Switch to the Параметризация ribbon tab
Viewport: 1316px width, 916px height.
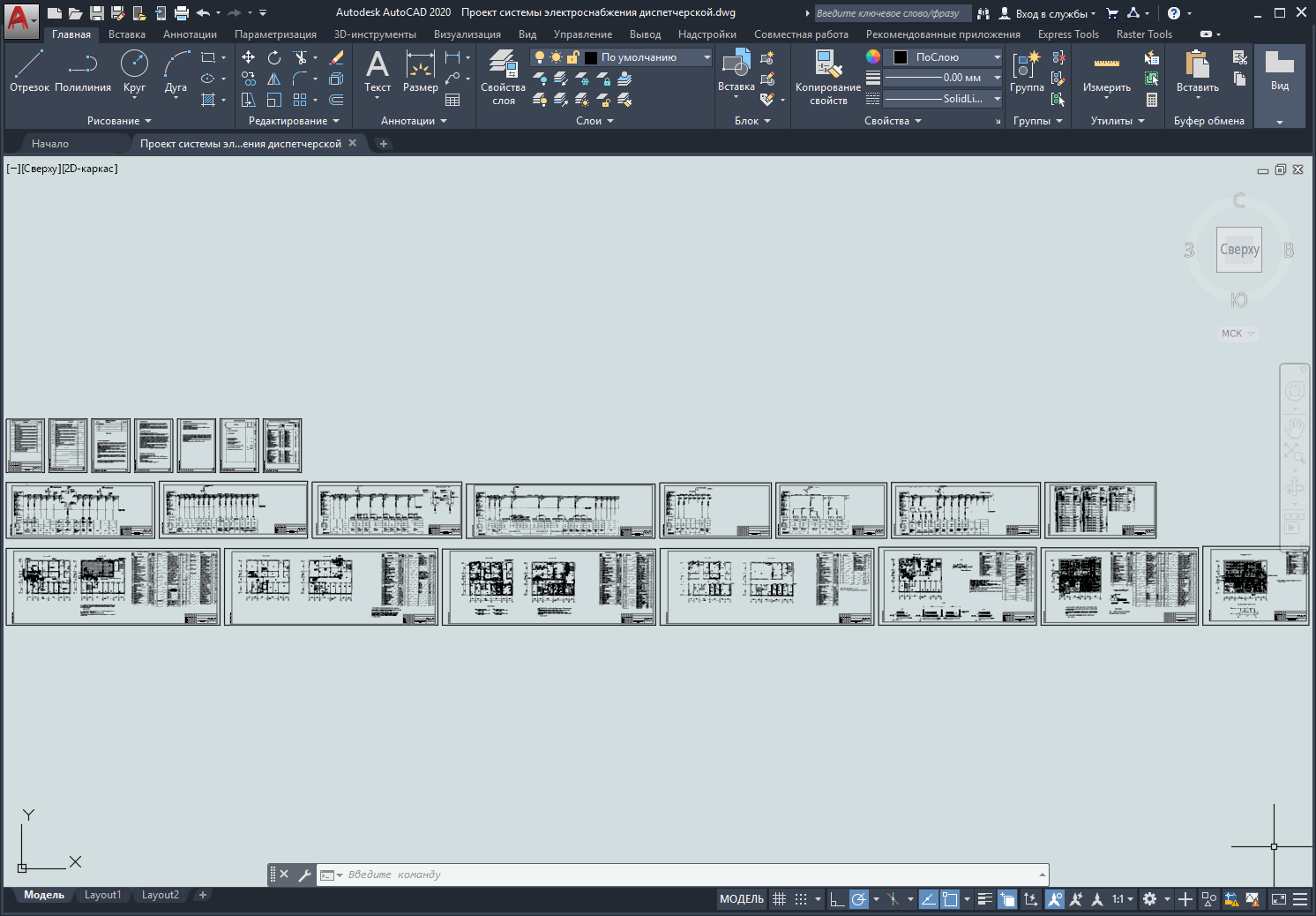coord(275,34)
